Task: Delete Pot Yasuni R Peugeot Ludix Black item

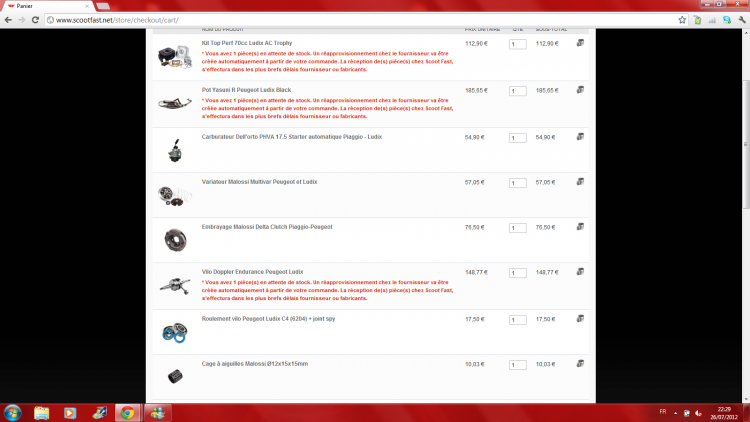Action: [580, 90]
